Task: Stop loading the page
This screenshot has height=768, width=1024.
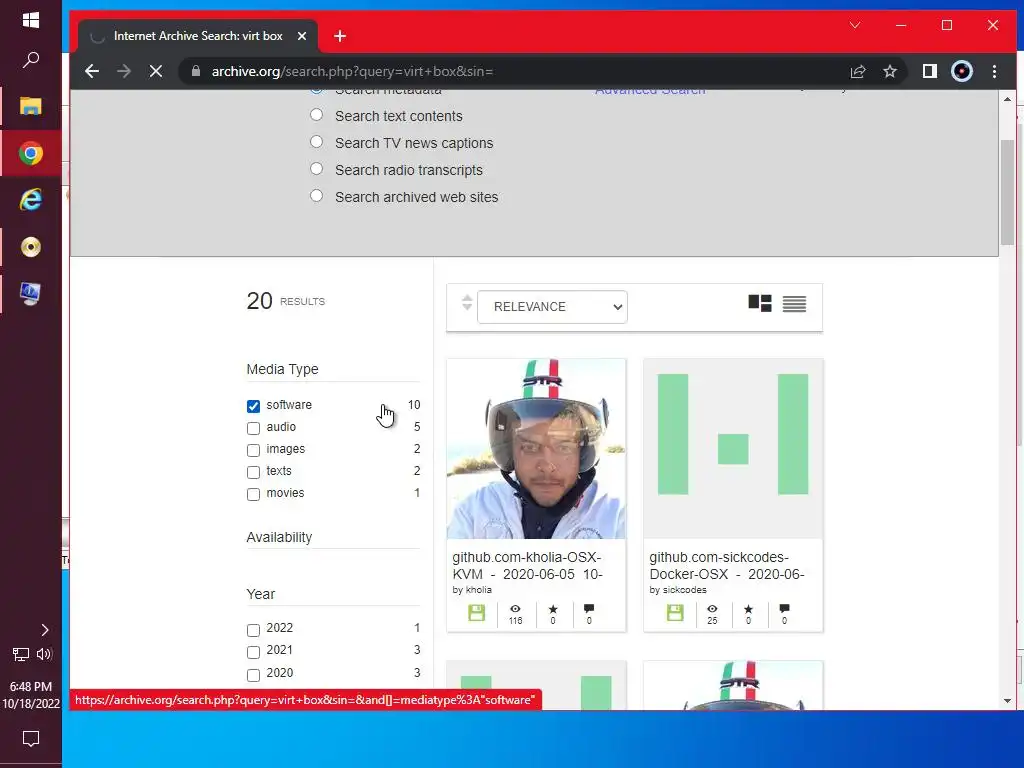Action: point(155,71)
